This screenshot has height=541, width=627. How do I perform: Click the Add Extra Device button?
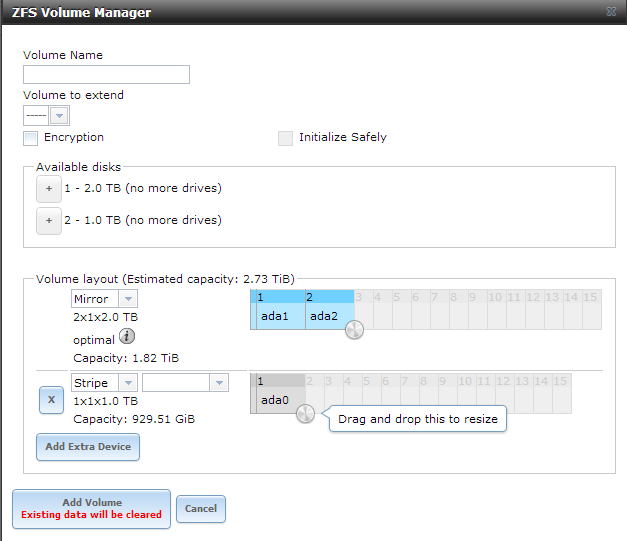pyautogui.click(x=88, y=446)
